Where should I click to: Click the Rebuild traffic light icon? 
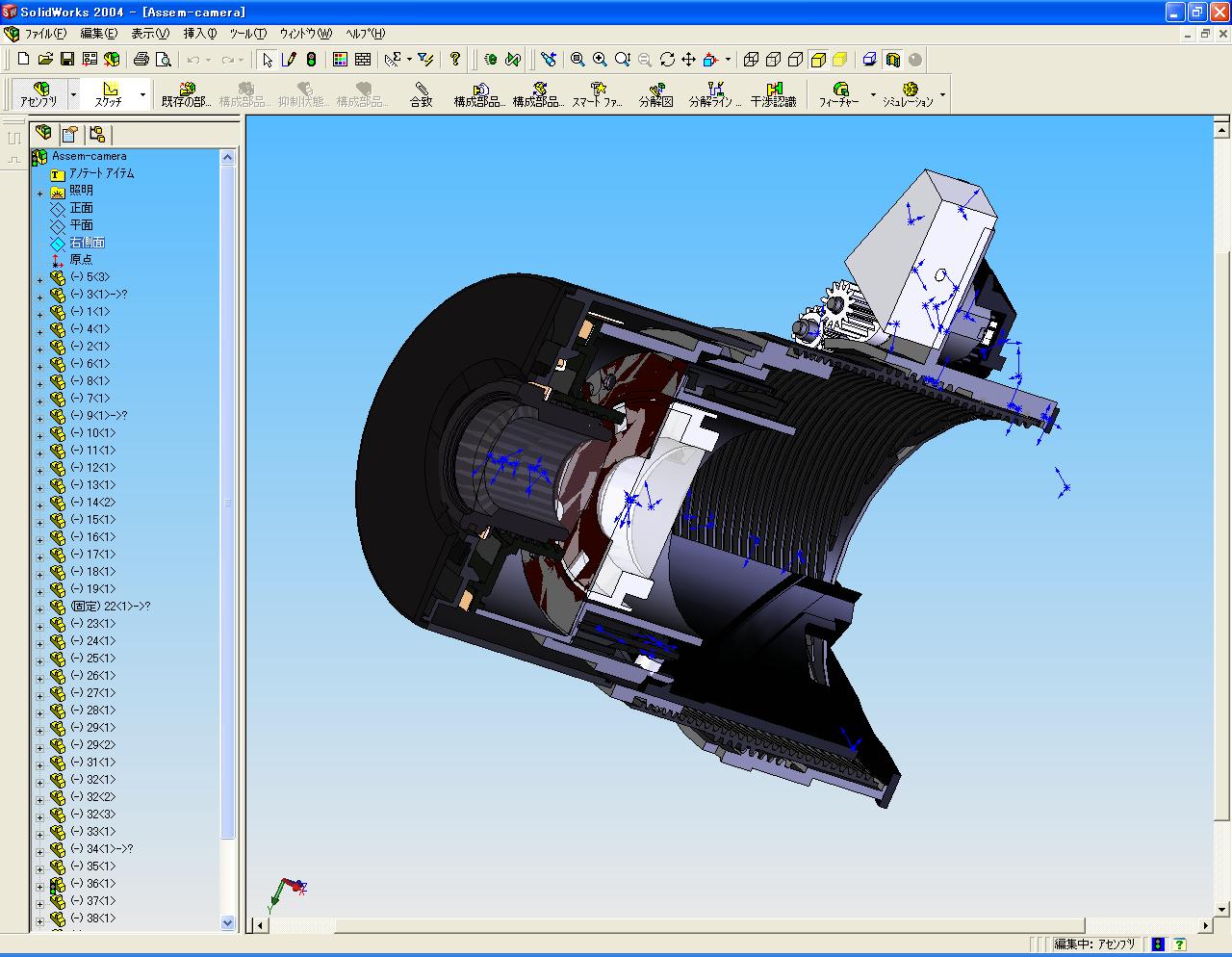pyautogui.click(x=312, y=60)
